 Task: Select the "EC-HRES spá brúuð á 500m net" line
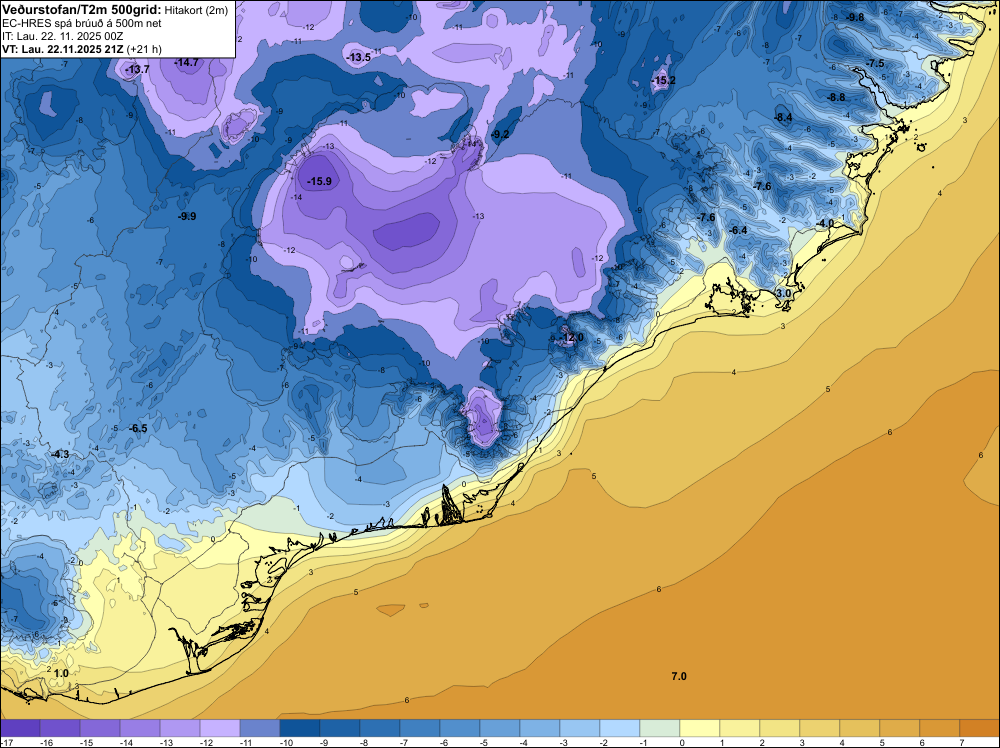pyautogui.click(x=82, y=24)
